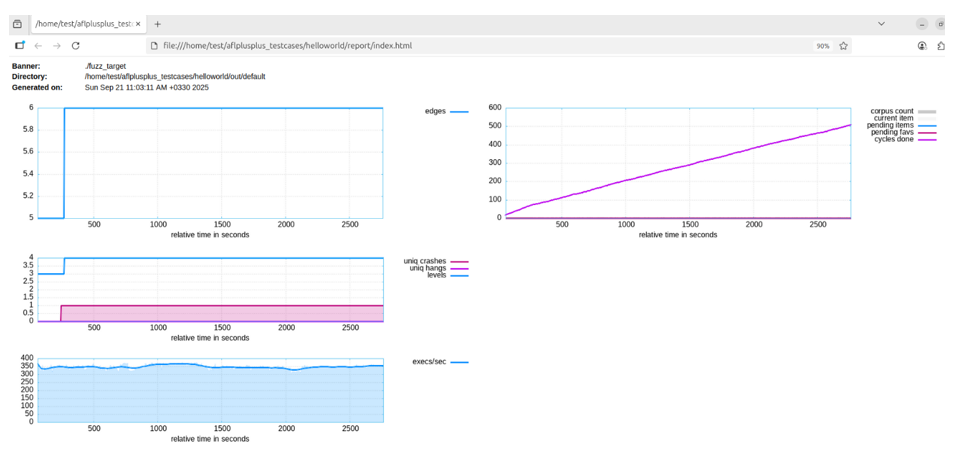Viewport: 956px width, 461px height.
Task: Reload the report page
Action: coord(76,46)
